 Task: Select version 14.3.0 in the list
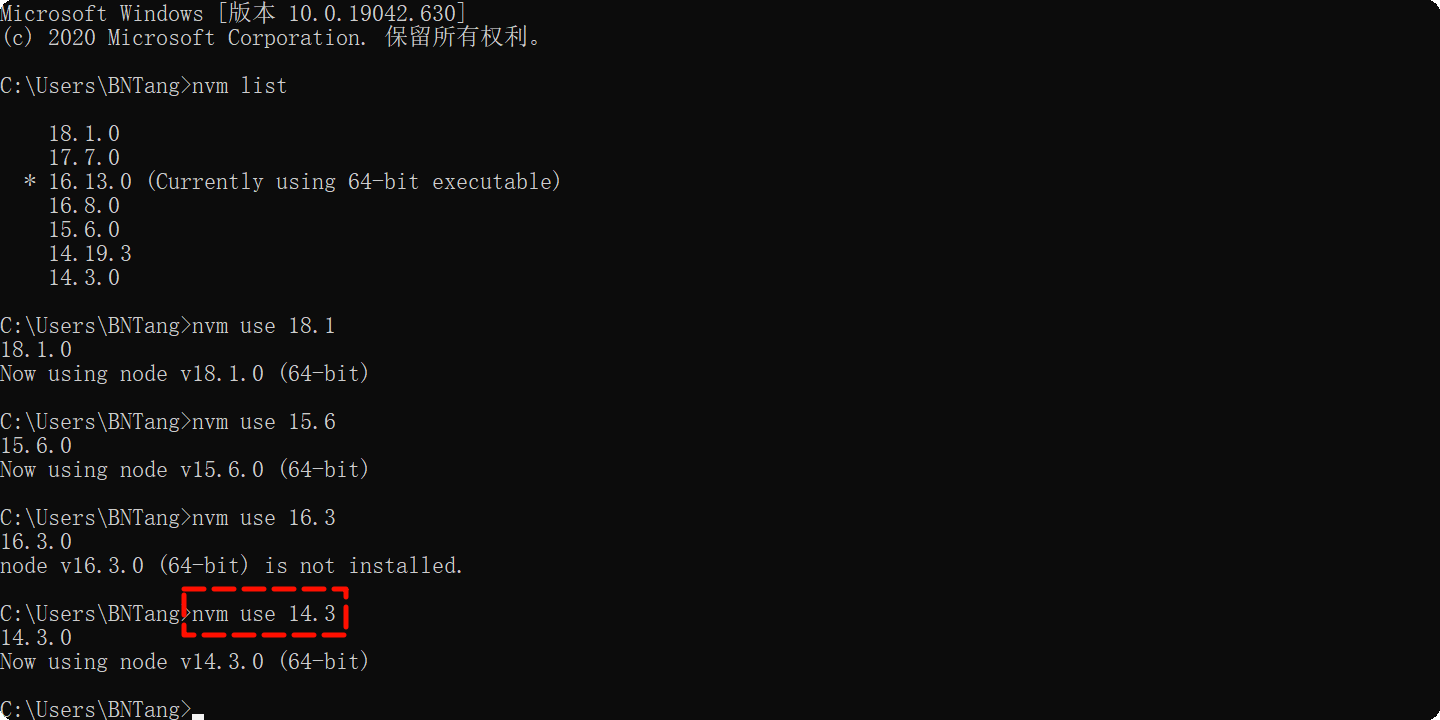pos(84,278)
